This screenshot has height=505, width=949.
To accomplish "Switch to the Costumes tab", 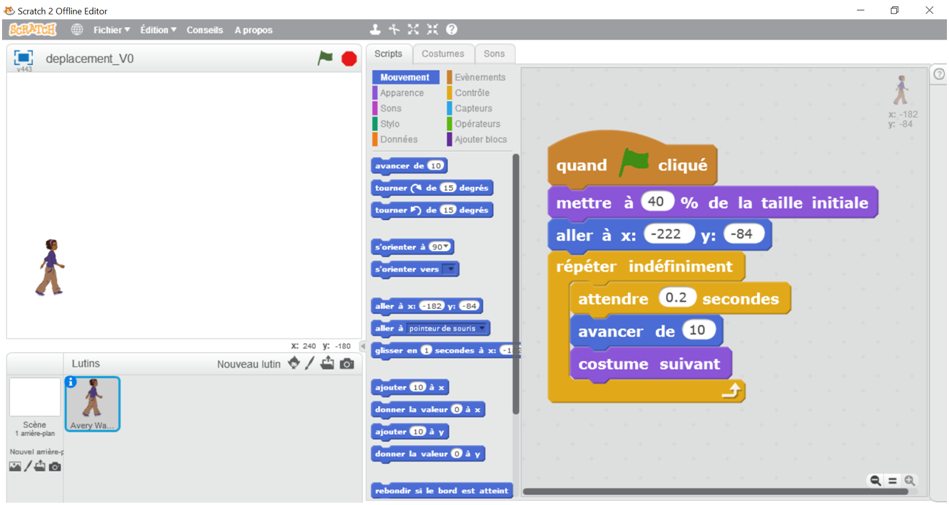I will pyautogui.click(x=442, y=54).
